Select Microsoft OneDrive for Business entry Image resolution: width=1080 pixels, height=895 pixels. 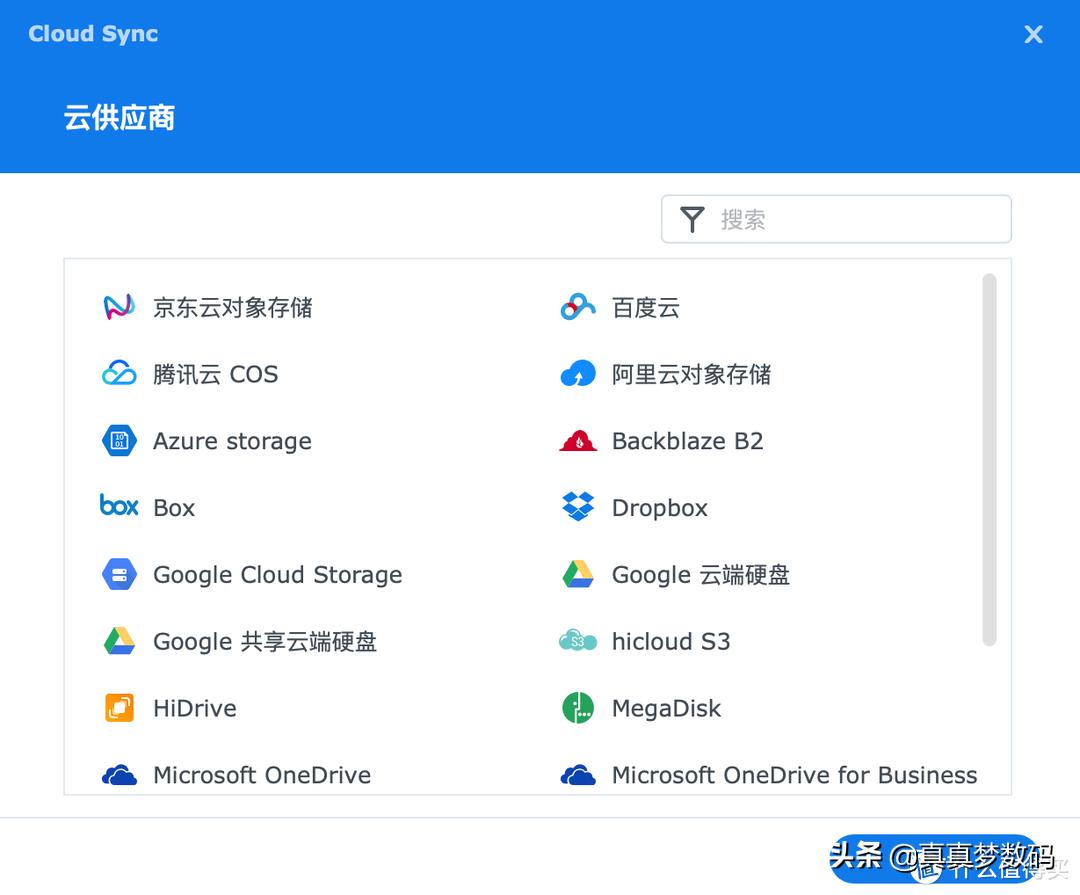click(x=795, y=774)
